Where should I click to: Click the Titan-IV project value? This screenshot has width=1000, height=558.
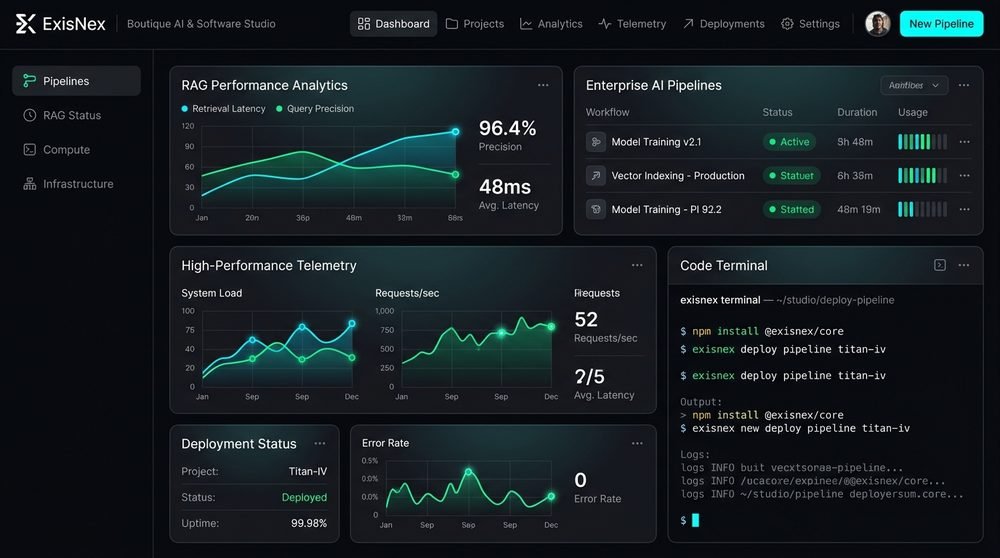307,471
